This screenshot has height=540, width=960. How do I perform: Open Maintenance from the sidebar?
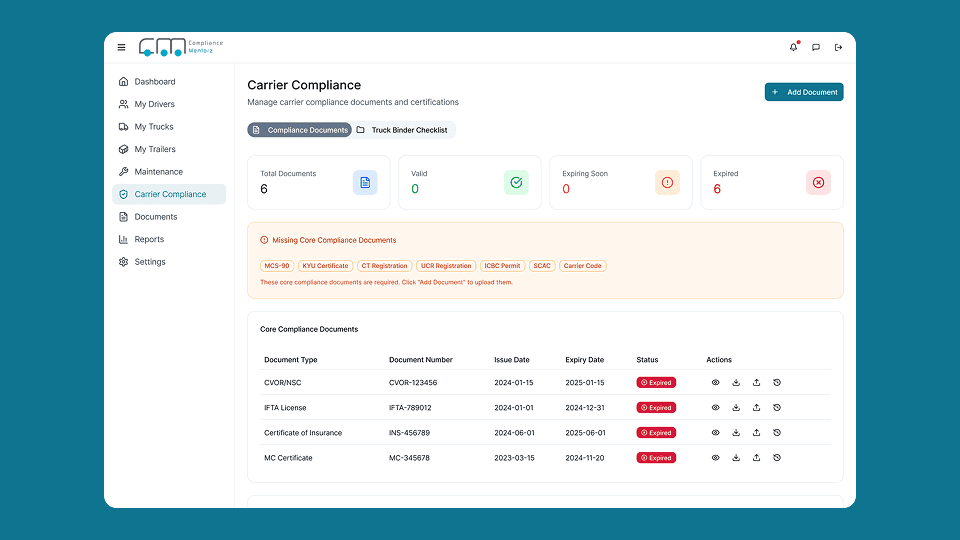click(x=158, y=172)
